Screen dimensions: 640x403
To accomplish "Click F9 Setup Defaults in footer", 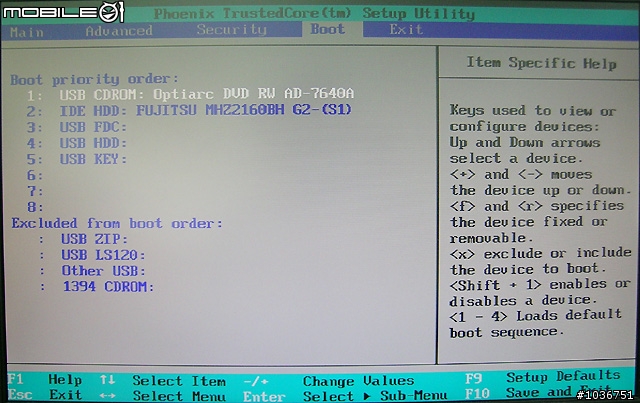I will pos(543,377).
